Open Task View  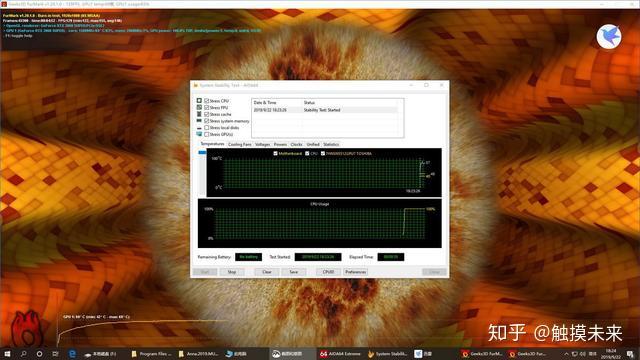[x=55, y=354]
